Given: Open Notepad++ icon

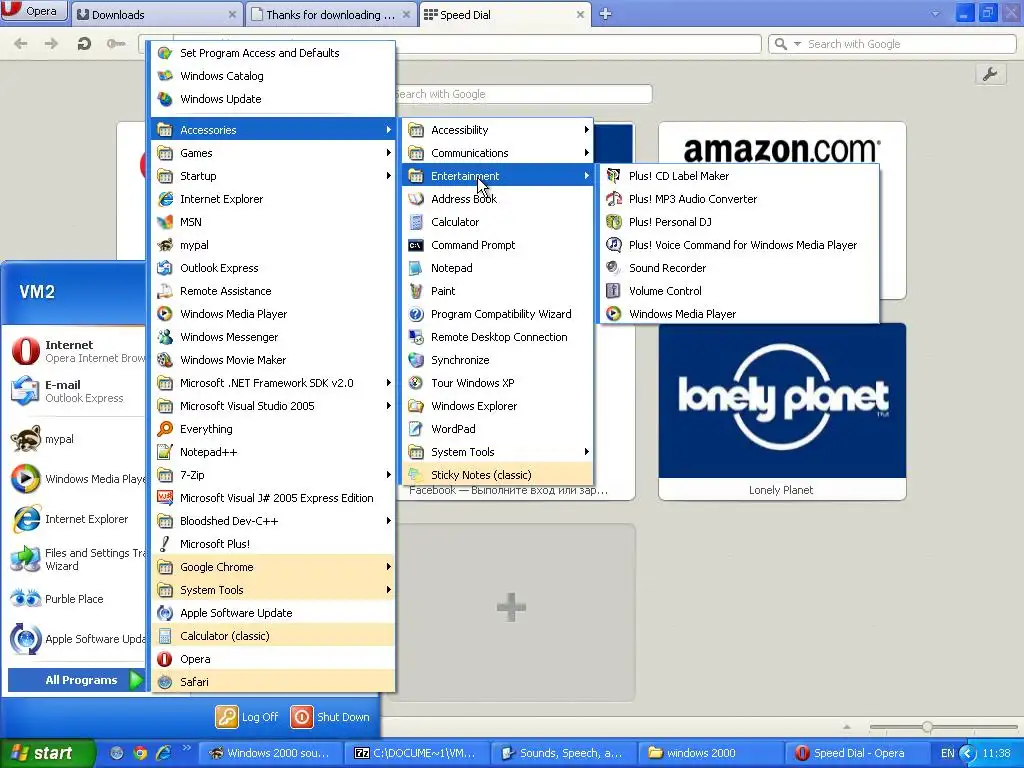Looking at the screenshot, I should pos(165,452).
